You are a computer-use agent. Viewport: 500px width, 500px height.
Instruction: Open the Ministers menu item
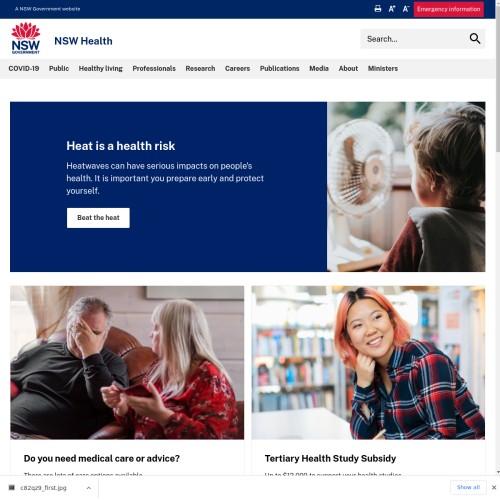(x=383, y=68)
